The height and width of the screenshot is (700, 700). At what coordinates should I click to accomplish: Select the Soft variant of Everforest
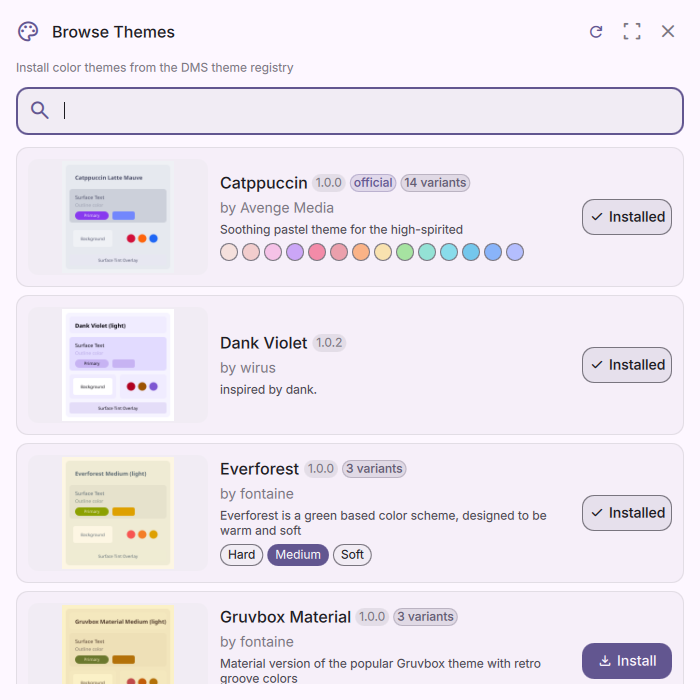pos(352,555)
